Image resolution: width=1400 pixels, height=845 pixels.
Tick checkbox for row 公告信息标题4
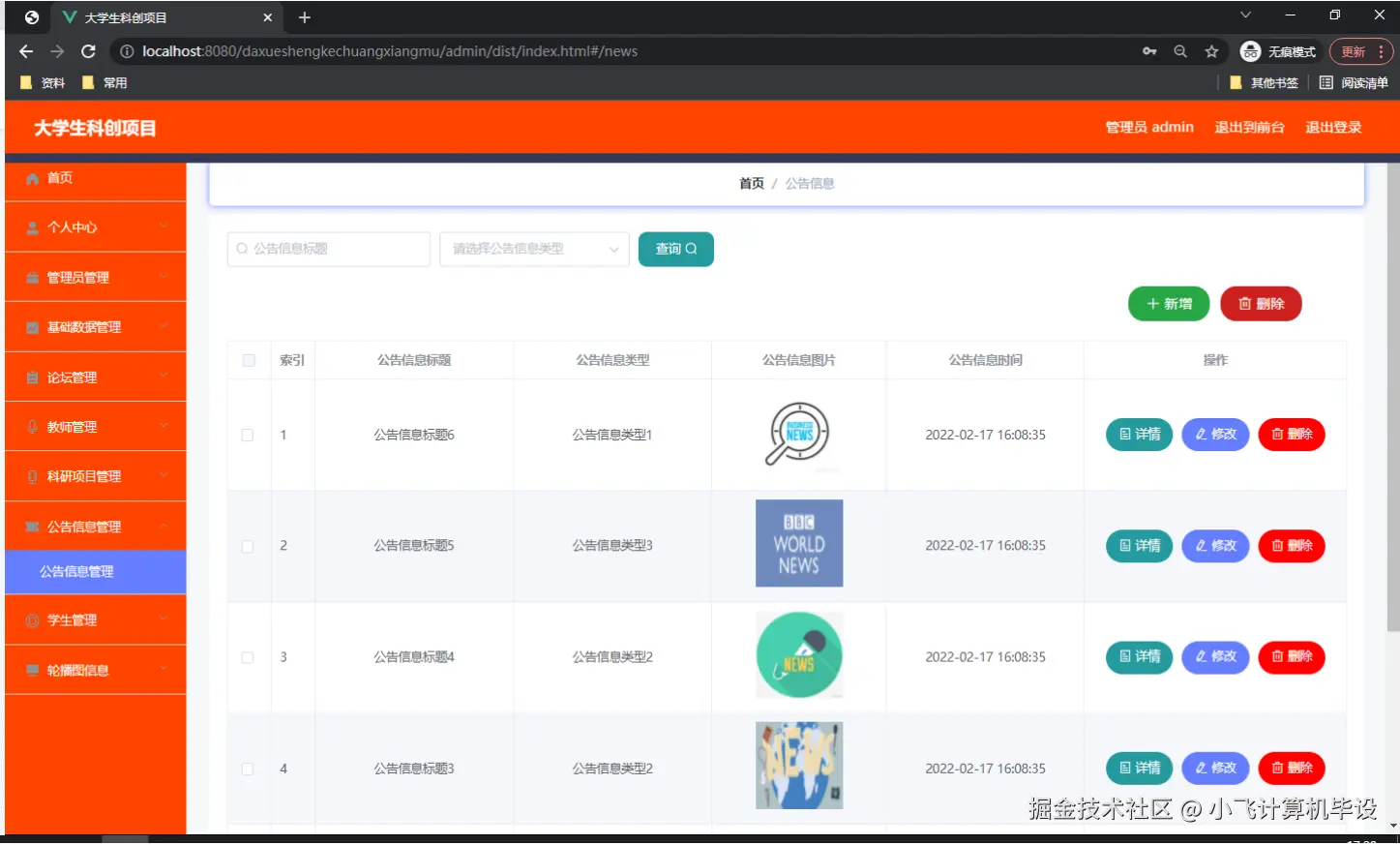click(248, 657)
